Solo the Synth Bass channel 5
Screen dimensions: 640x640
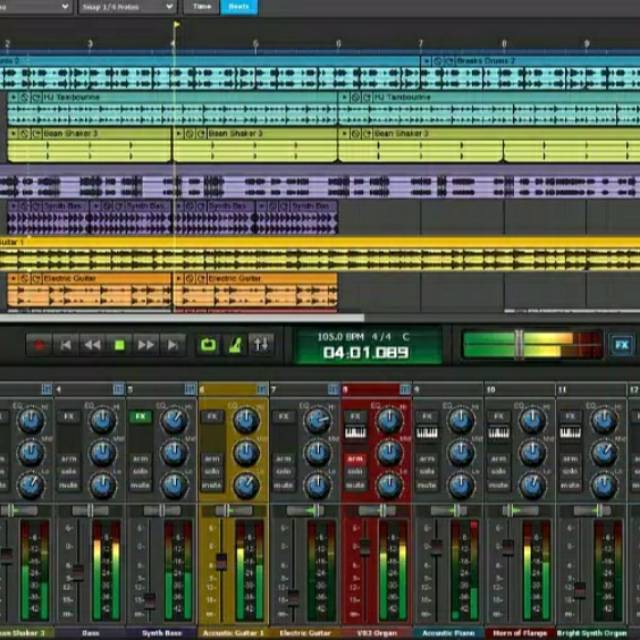point(140,472)
